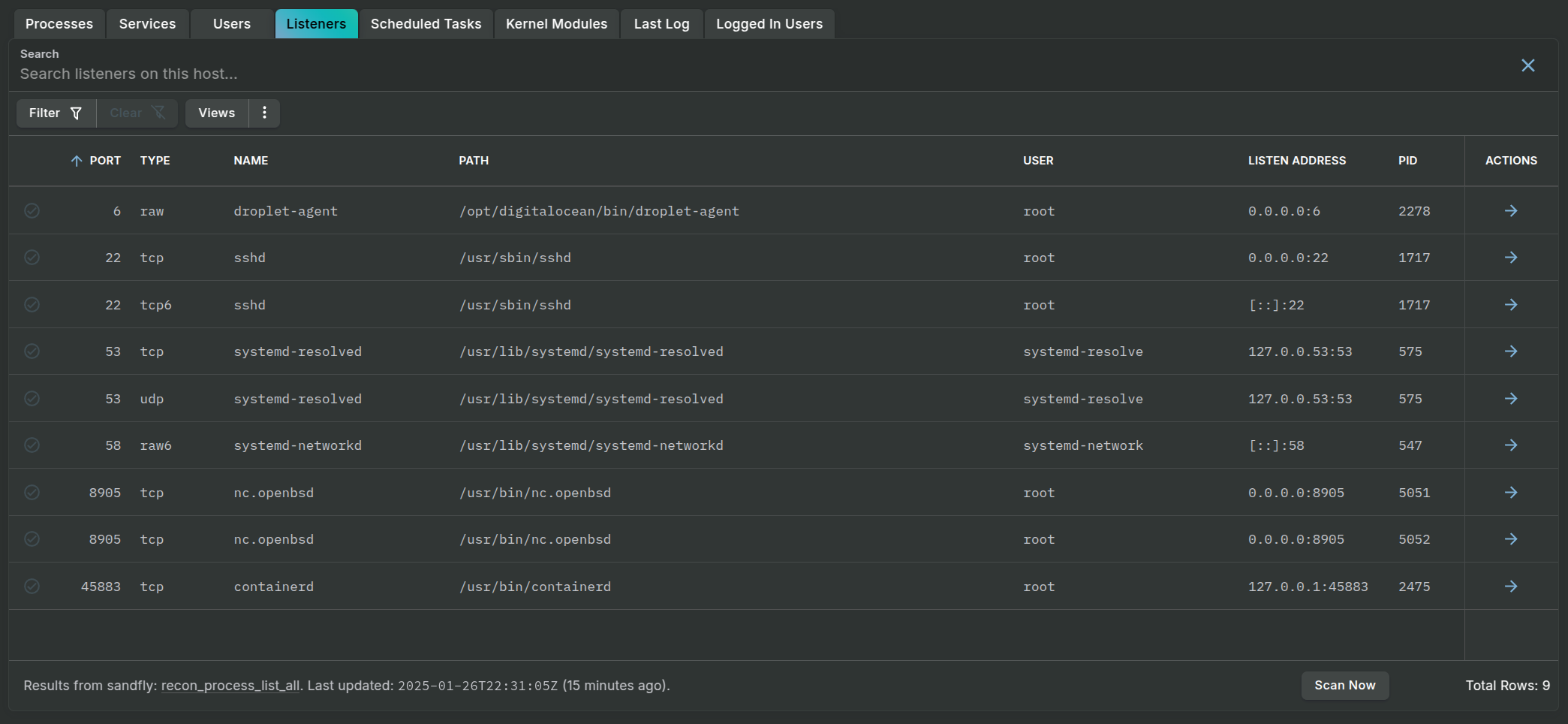Click the systemd-network user cell
This screenshot has height=724, width=1568.
click(1083, 445)
